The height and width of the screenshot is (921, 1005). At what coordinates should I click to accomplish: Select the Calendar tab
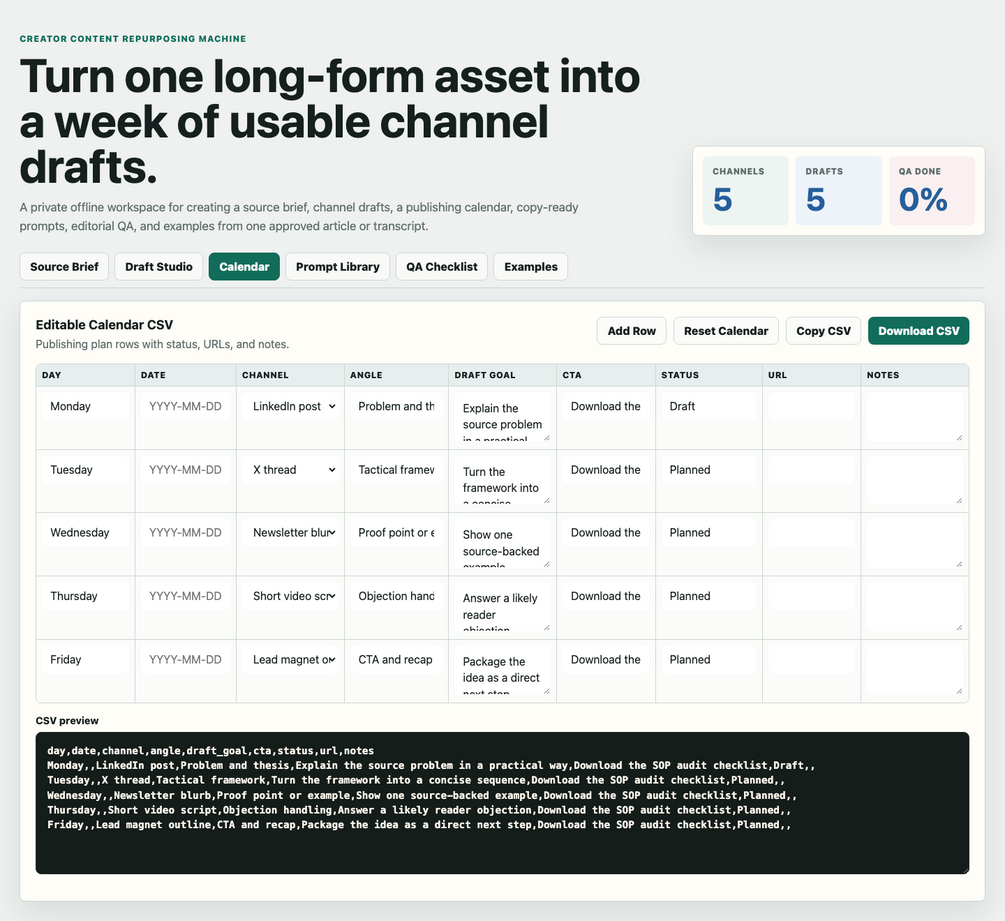coord(244,267)
